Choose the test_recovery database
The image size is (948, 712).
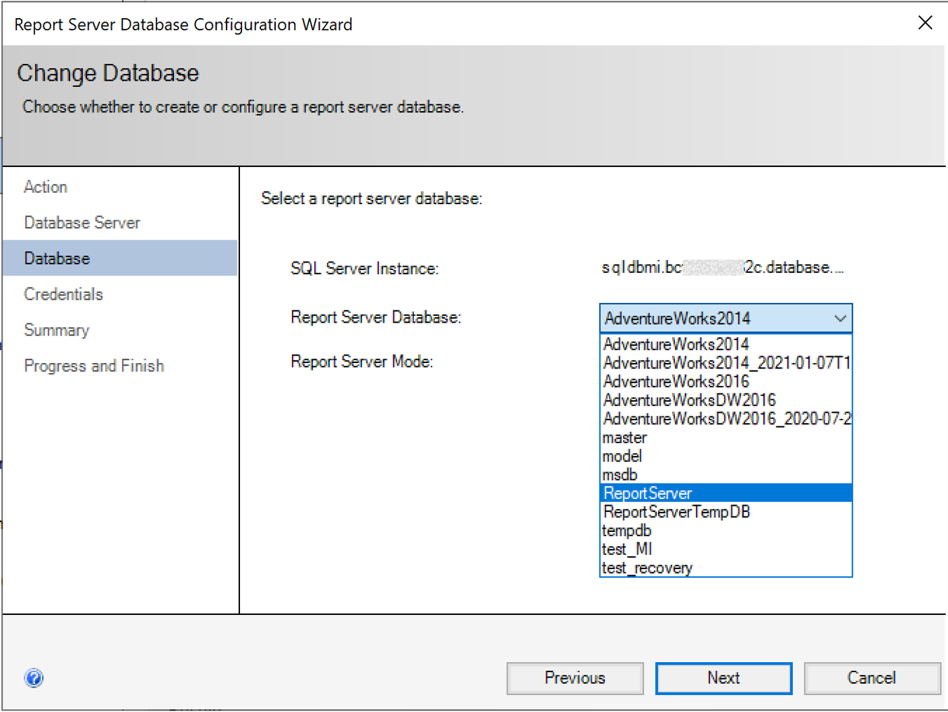point(647,568)
